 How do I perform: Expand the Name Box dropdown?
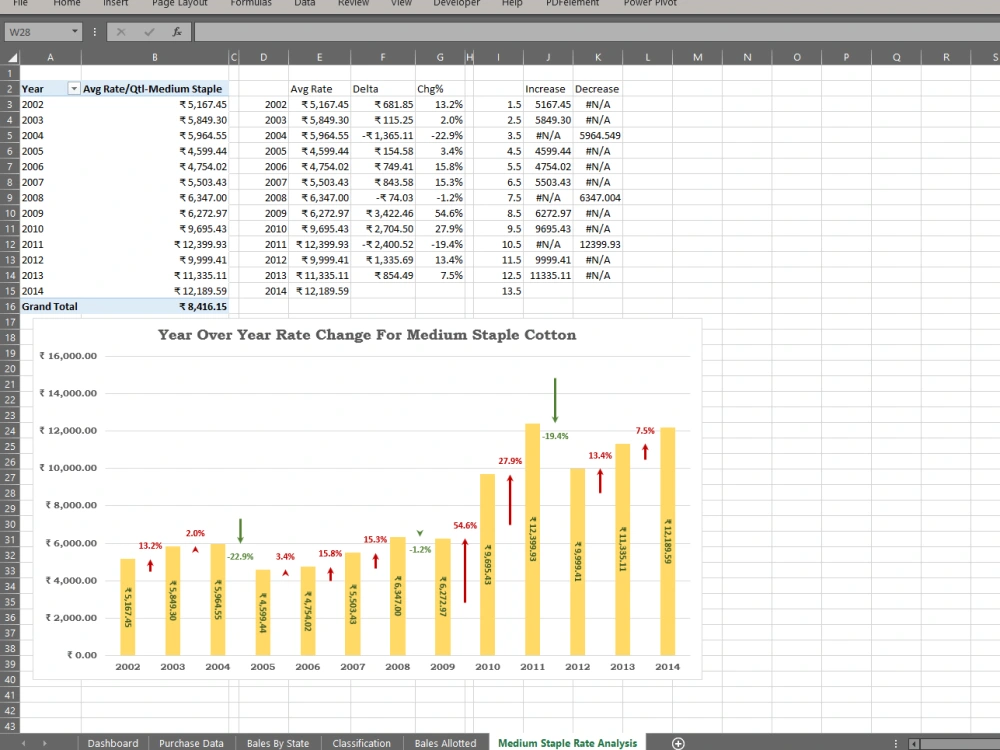pos(75,31)
